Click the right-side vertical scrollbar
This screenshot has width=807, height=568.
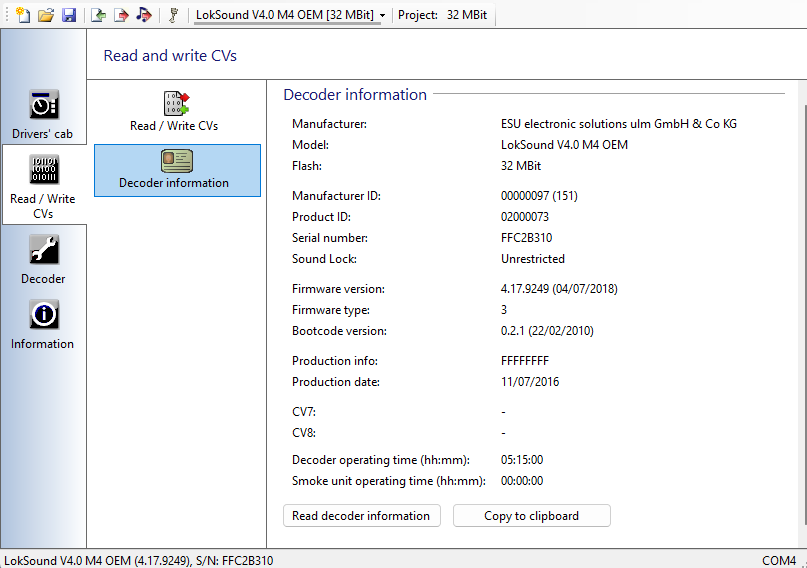(x=803, y=314)
